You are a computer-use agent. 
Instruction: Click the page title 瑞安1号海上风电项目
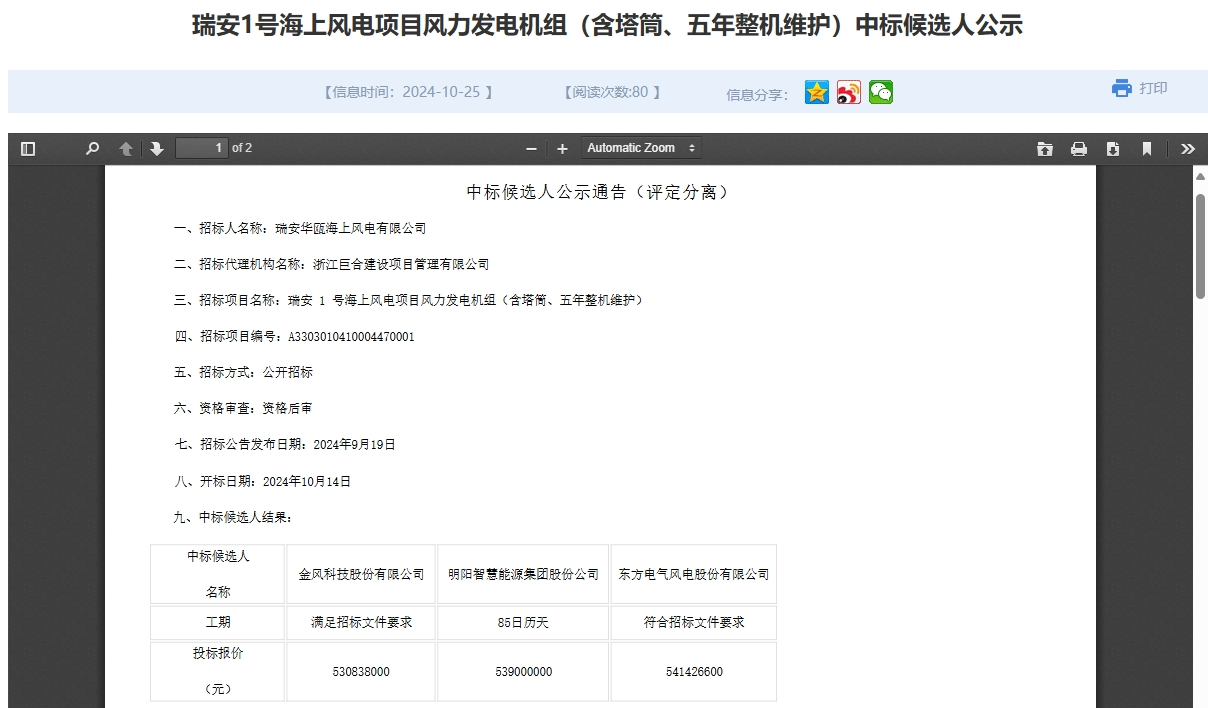click(x=607, y=26)
